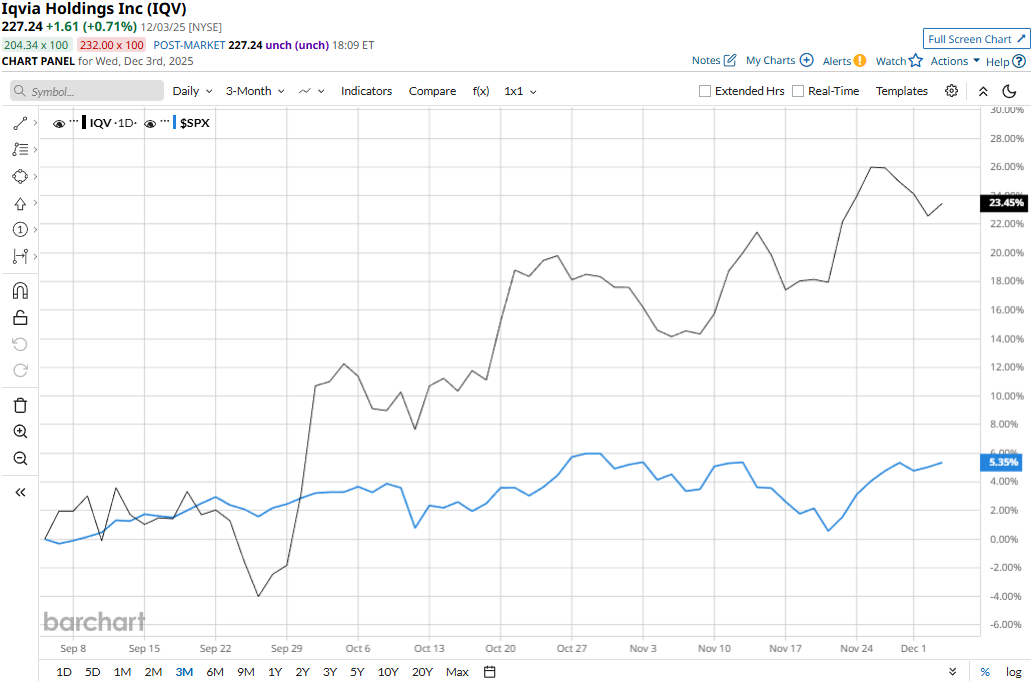The height and width of the screenshot is (681, 1031).
Task: Click the lock drawings icon
Action: pos(20,317)
